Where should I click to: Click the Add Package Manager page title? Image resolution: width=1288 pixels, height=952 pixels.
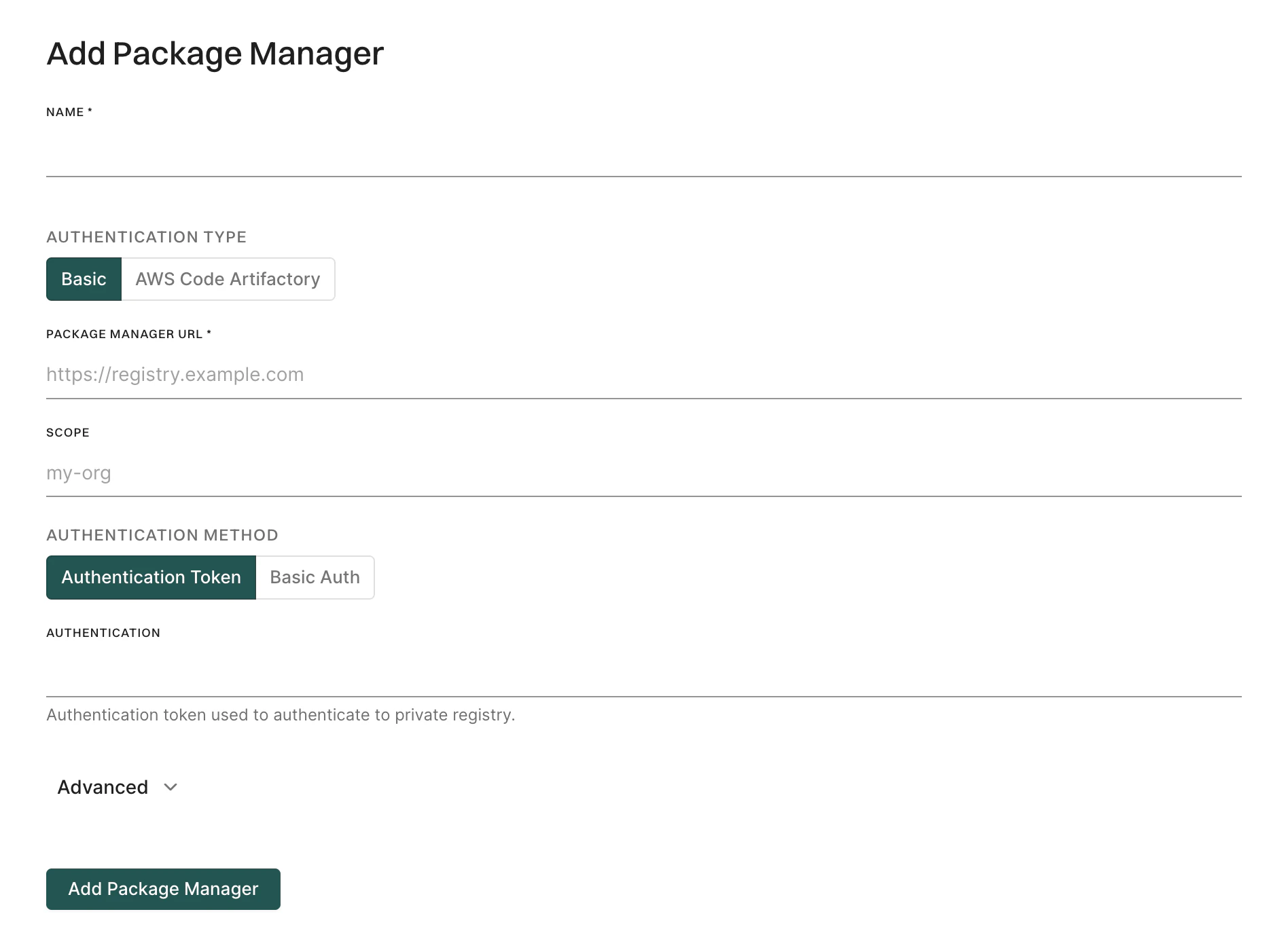215,53
